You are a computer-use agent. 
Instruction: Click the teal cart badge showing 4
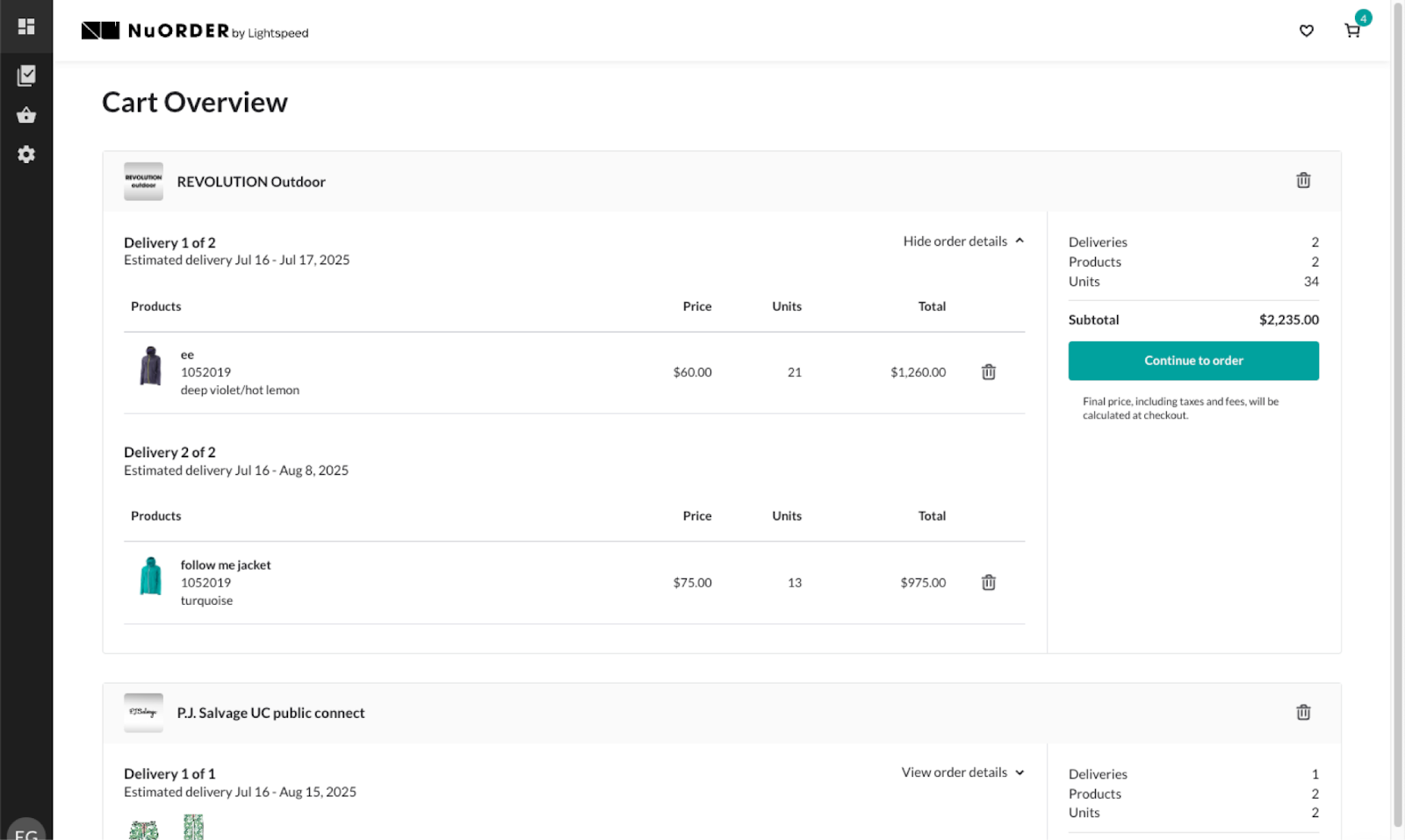click(1363, 18)
